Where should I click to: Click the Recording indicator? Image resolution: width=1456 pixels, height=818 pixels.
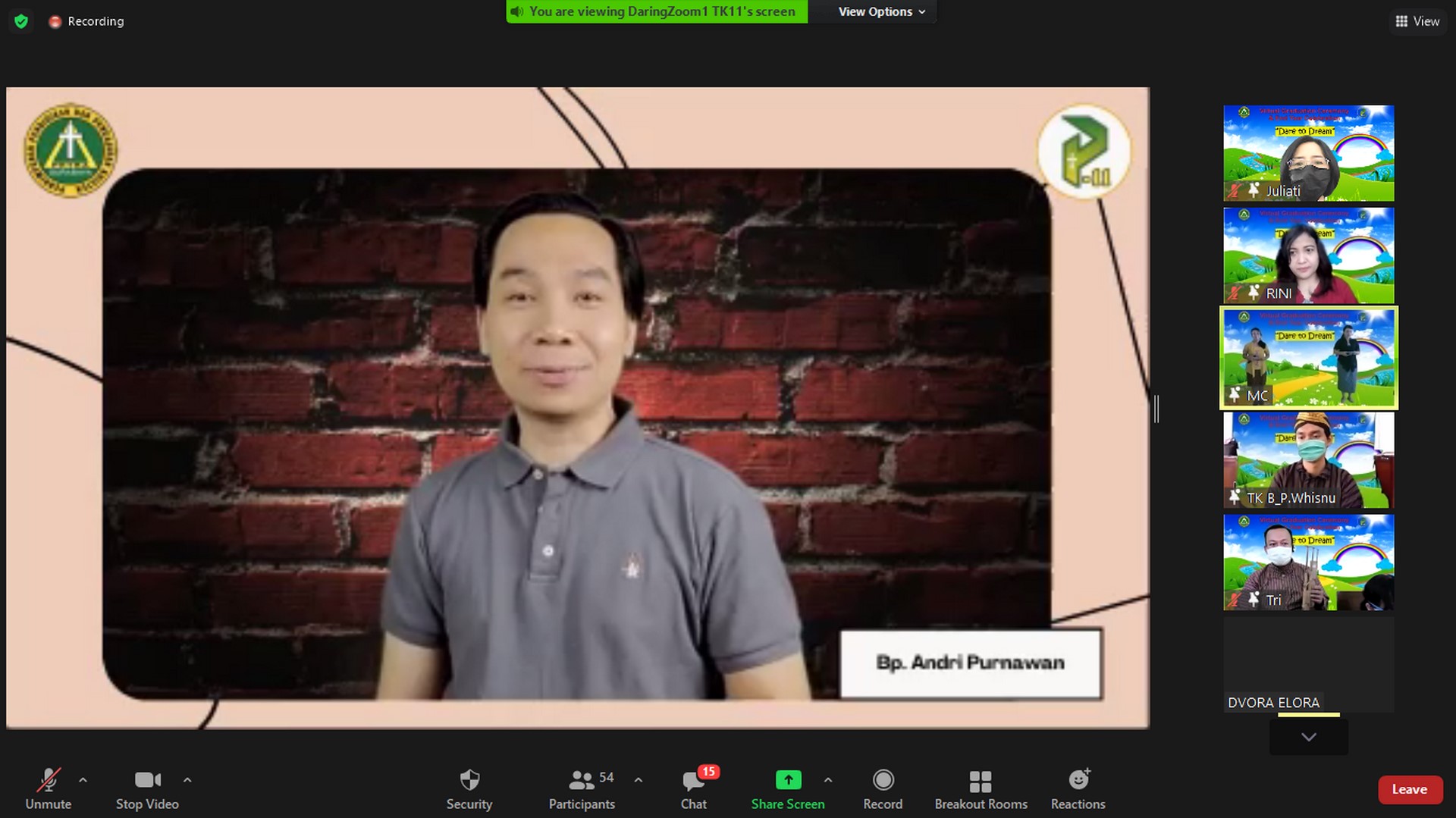(86, 21)
